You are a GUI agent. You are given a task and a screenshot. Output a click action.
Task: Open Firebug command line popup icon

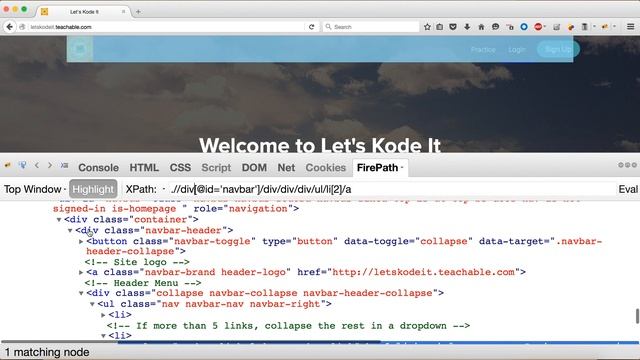click(64, 165)
